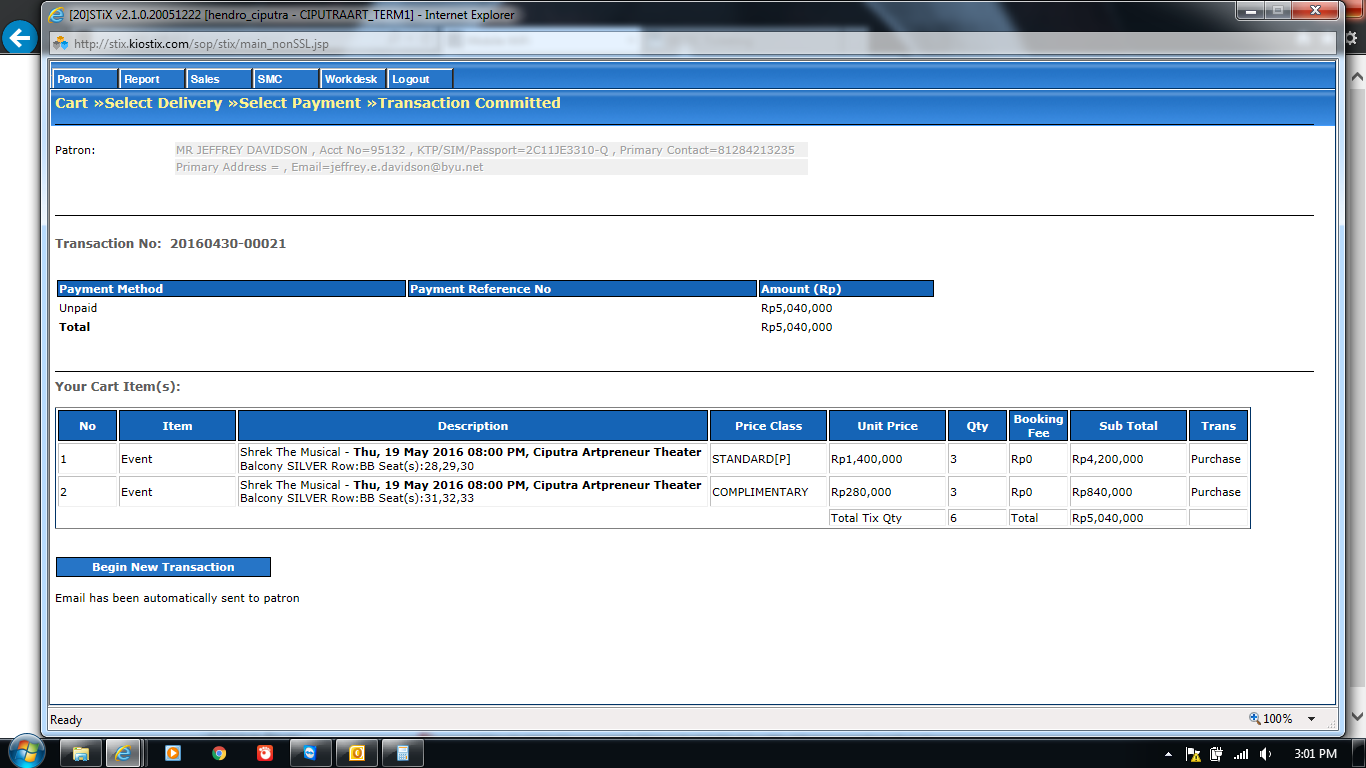Launch Google Chrome from the taskbar
This screenshot has height=768, width=1366.
click(219, 753)
